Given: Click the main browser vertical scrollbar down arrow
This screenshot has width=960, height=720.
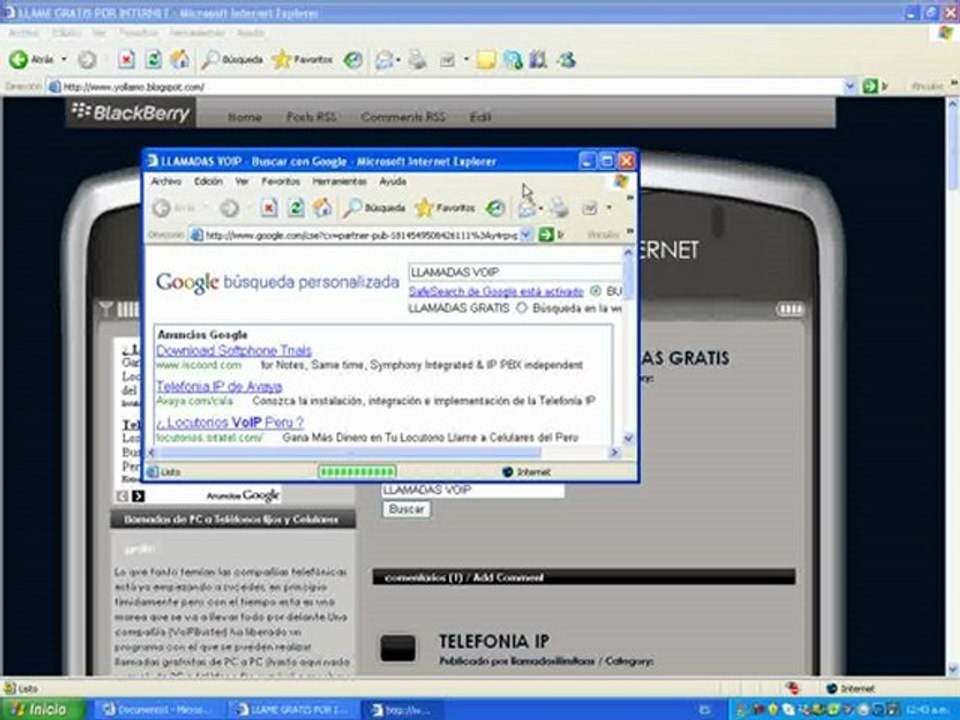Looking at the screenshot, I should click(x=953, y=669).
